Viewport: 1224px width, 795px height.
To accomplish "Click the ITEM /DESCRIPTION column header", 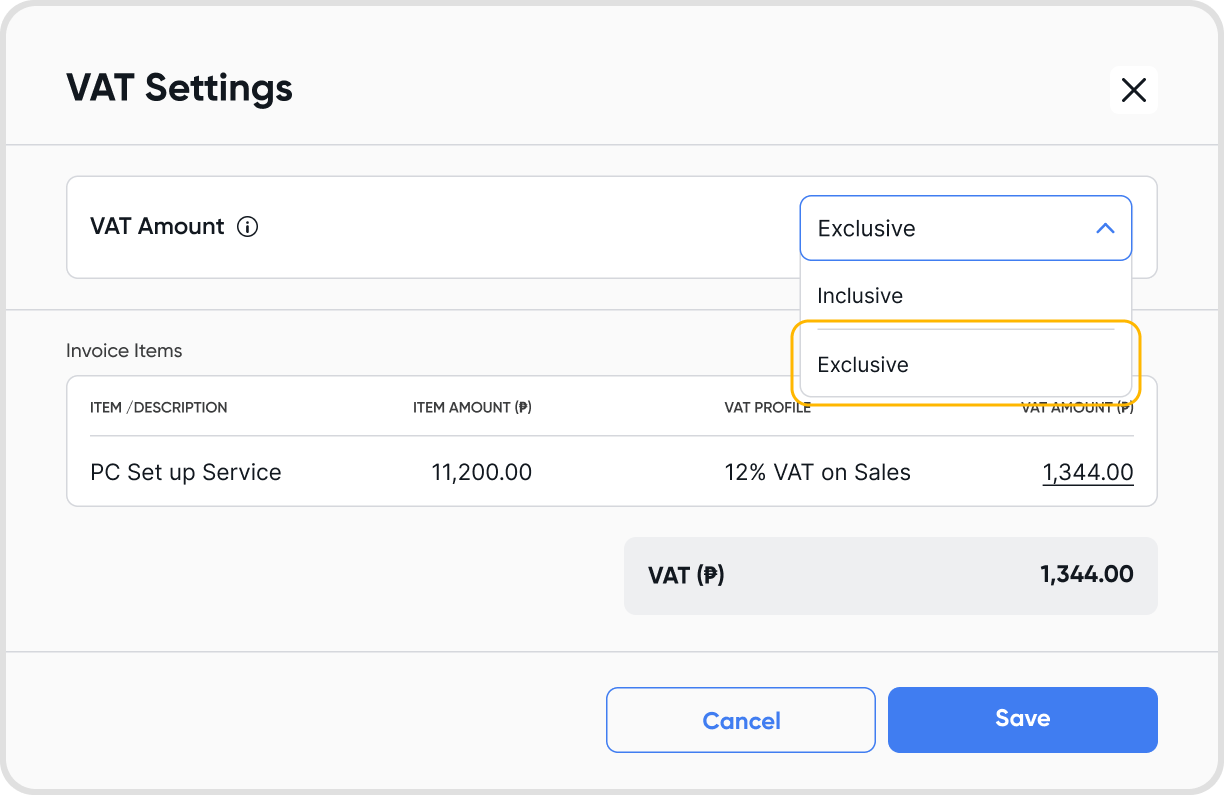I will pyautogui.click(x=158, y=408).
